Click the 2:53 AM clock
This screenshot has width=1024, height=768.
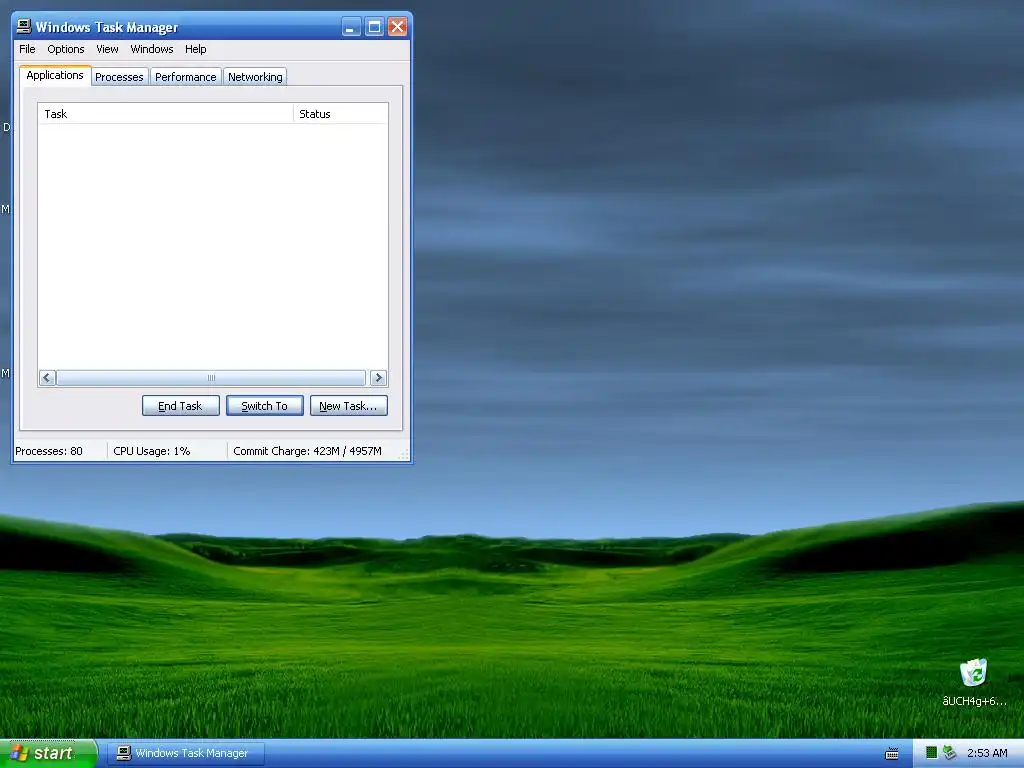click(x=987, y=753)
